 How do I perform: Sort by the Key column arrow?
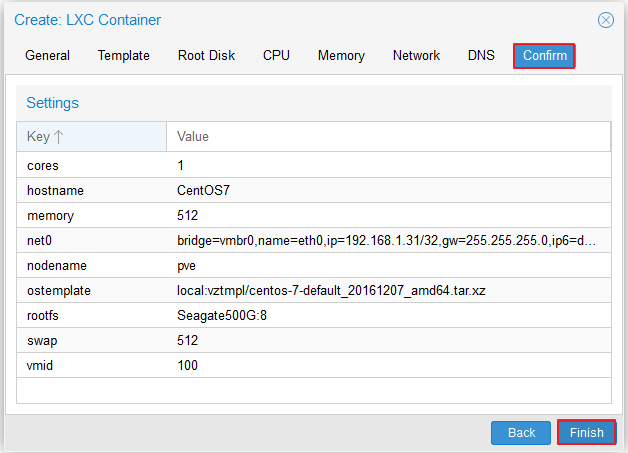[x=59, y=137]
